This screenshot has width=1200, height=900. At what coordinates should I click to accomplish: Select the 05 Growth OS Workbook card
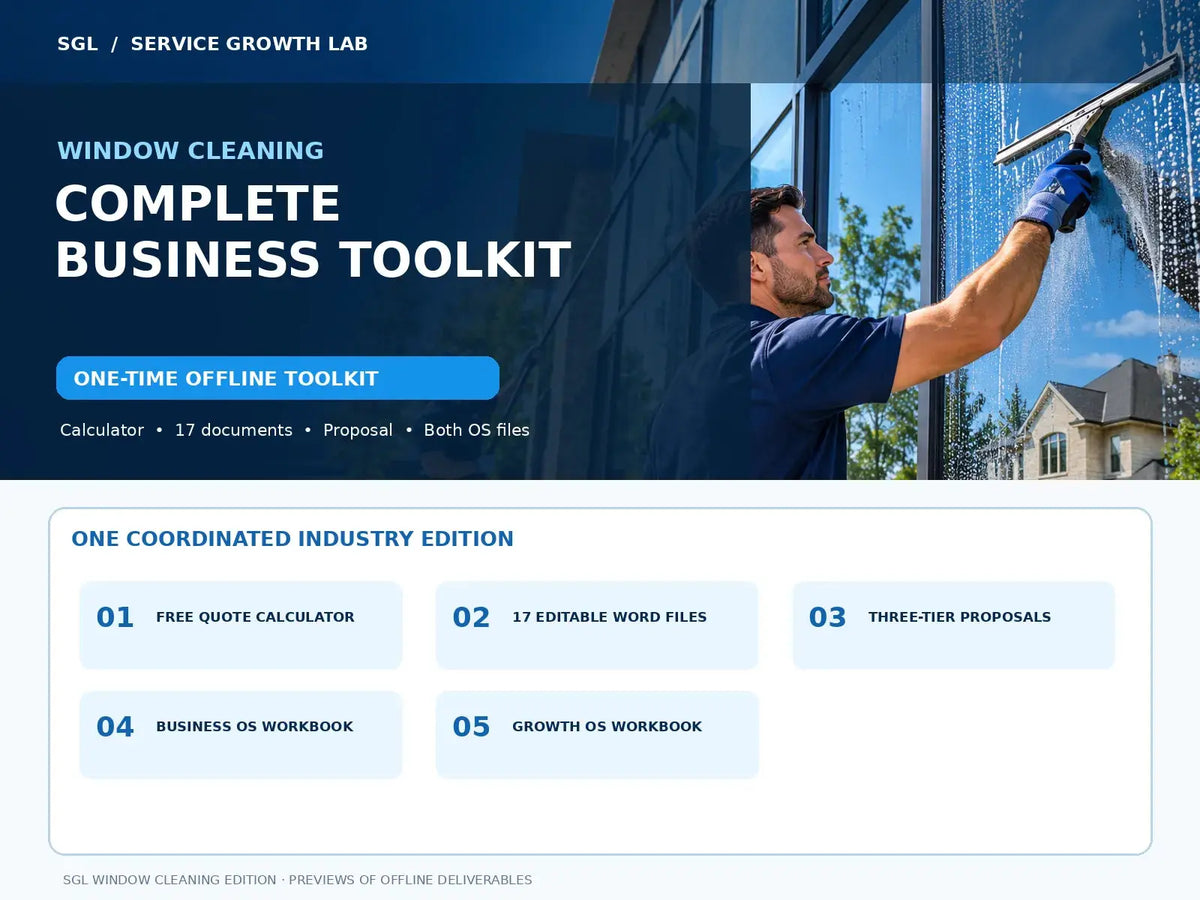click(x=597, y=734)
